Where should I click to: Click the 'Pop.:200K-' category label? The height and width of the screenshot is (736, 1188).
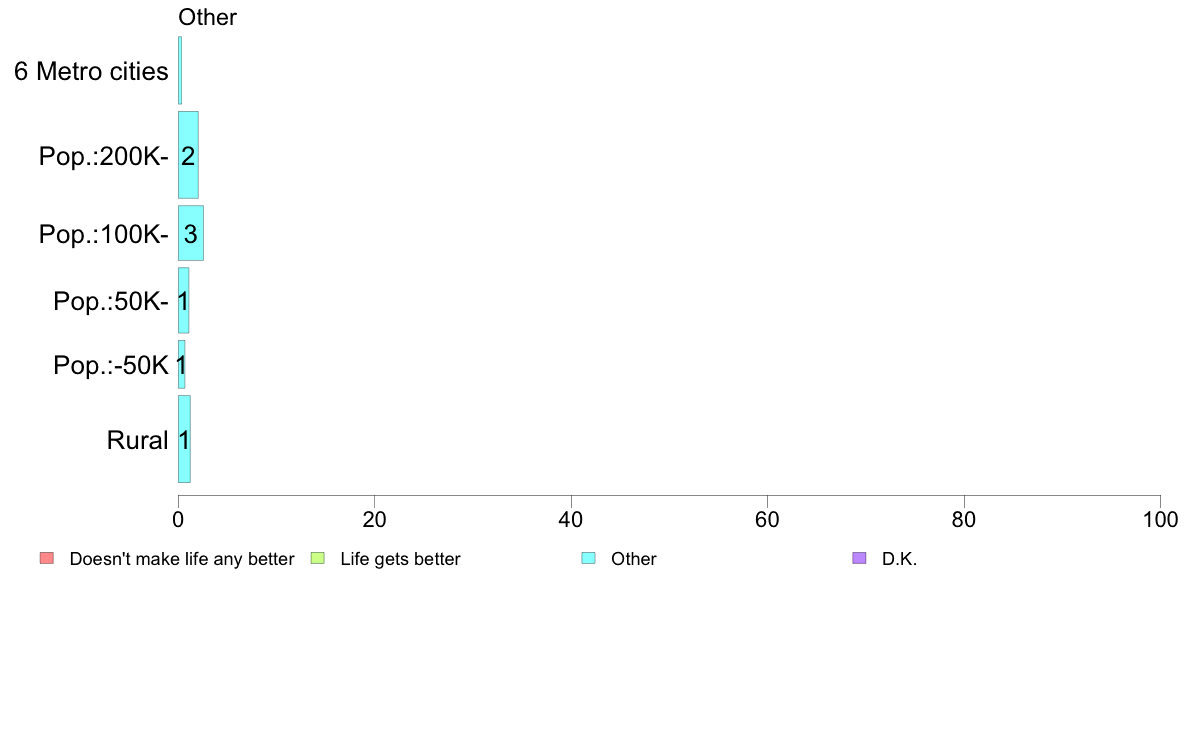[x=104, y=156]
